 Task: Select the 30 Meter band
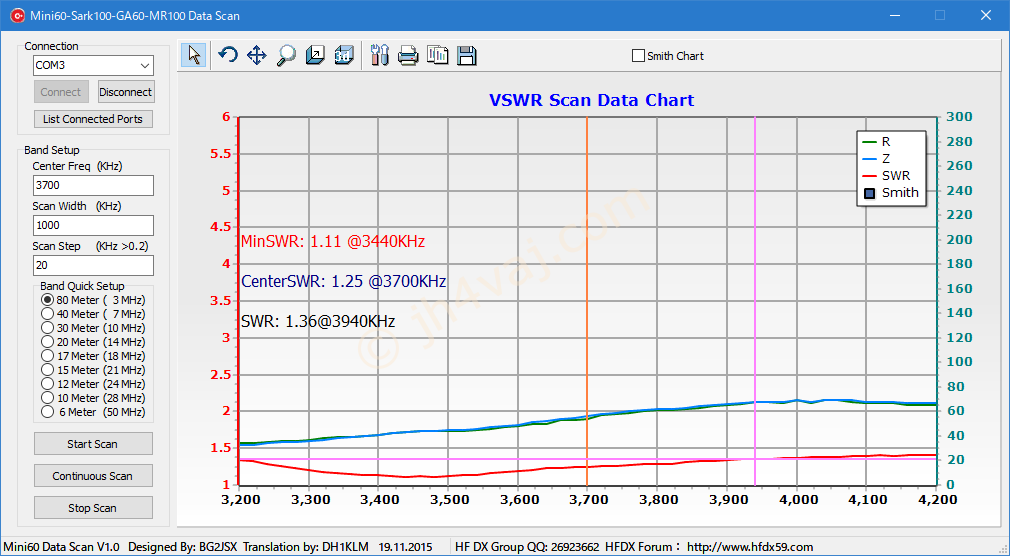pyautogui.click(x=47, y=328)
